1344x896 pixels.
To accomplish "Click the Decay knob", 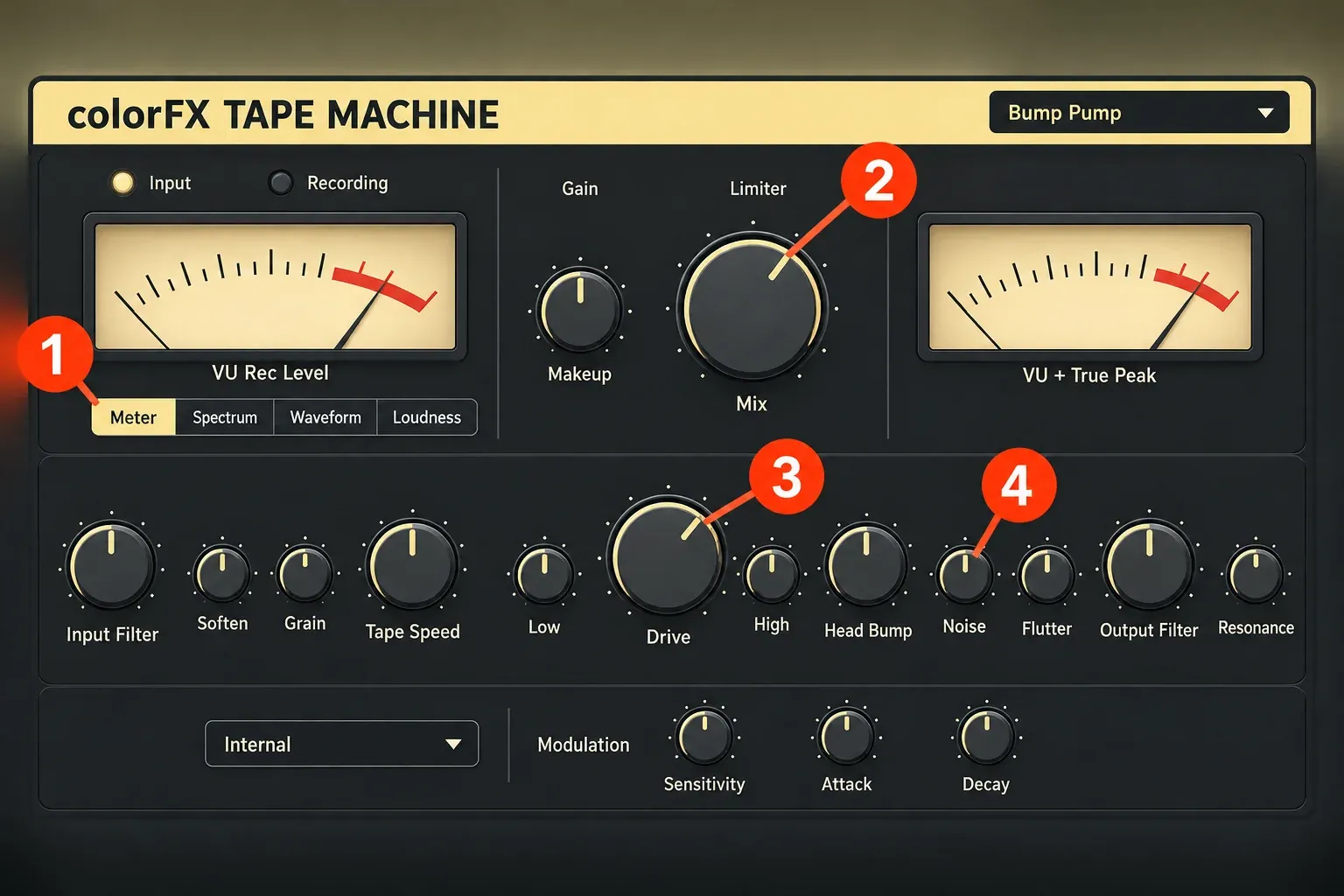I will (x=987, y=736).
